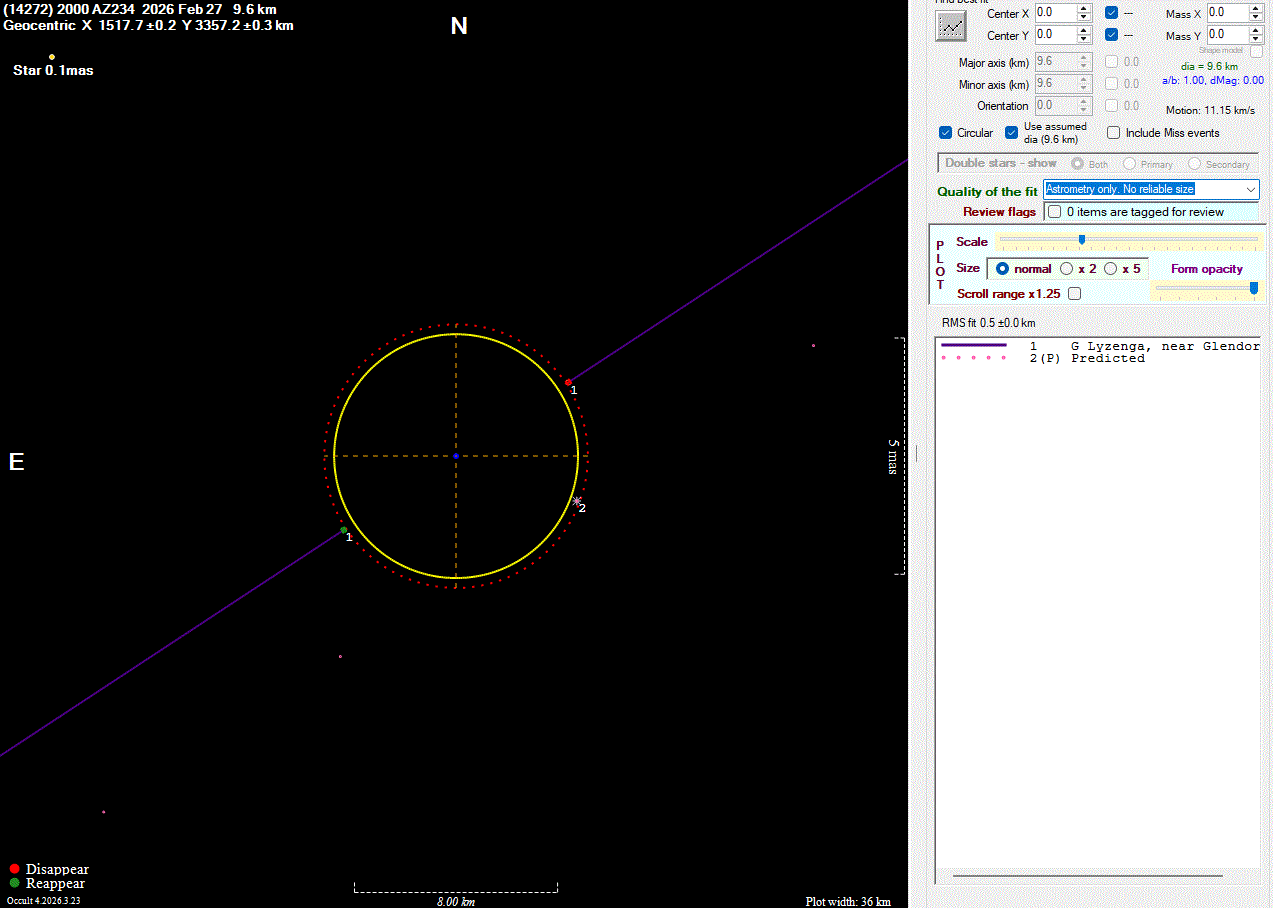Uncheck the Circular checkbox

pos(946,133)
